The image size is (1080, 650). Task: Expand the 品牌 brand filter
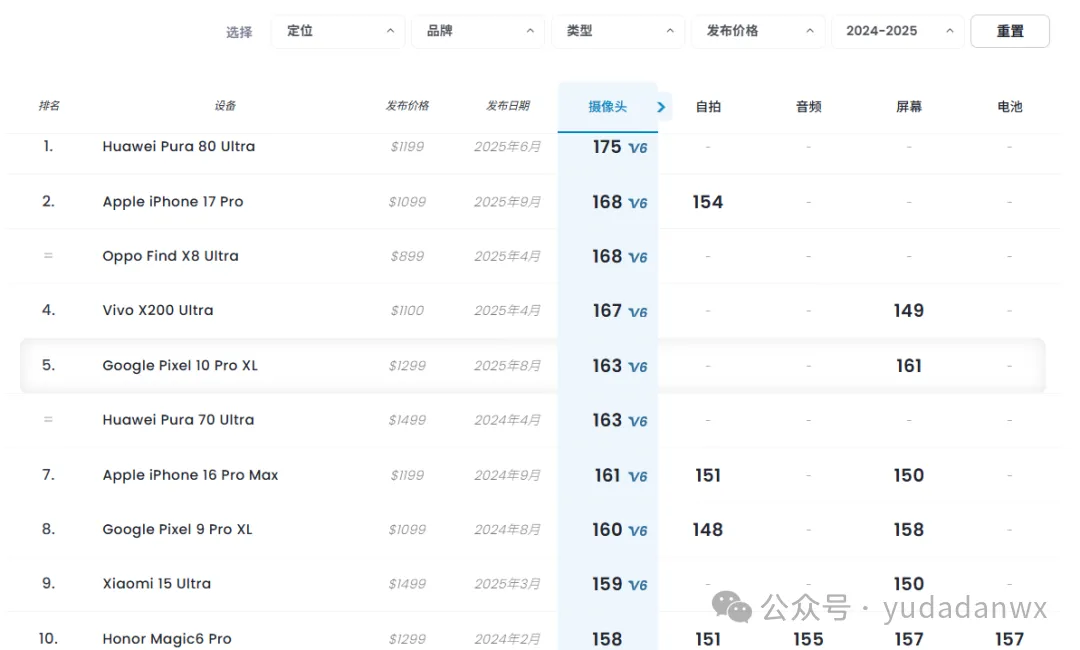pyautogui.click(x=478, y=31)
